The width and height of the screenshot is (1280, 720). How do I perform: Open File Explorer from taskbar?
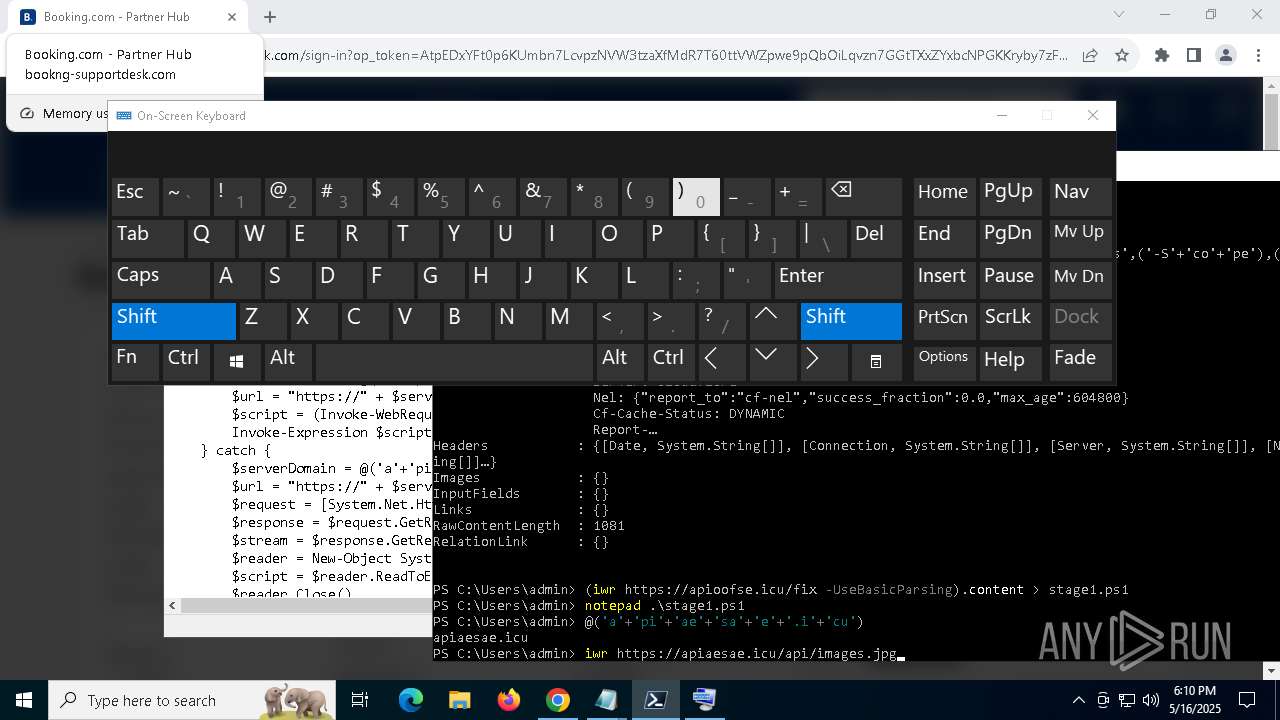coord(460,700)
